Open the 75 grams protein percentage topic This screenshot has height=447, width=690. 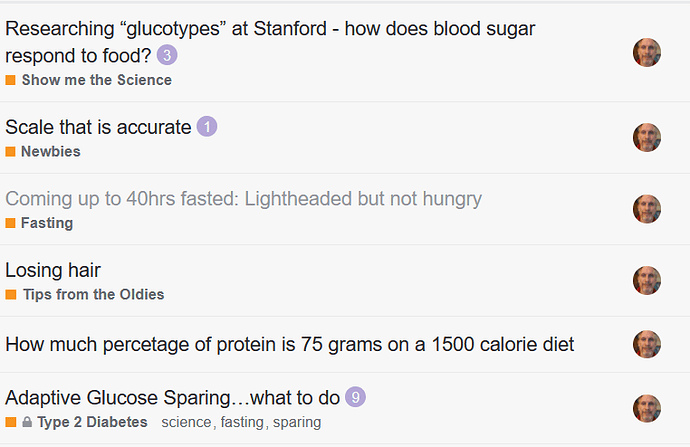(290, 344)
